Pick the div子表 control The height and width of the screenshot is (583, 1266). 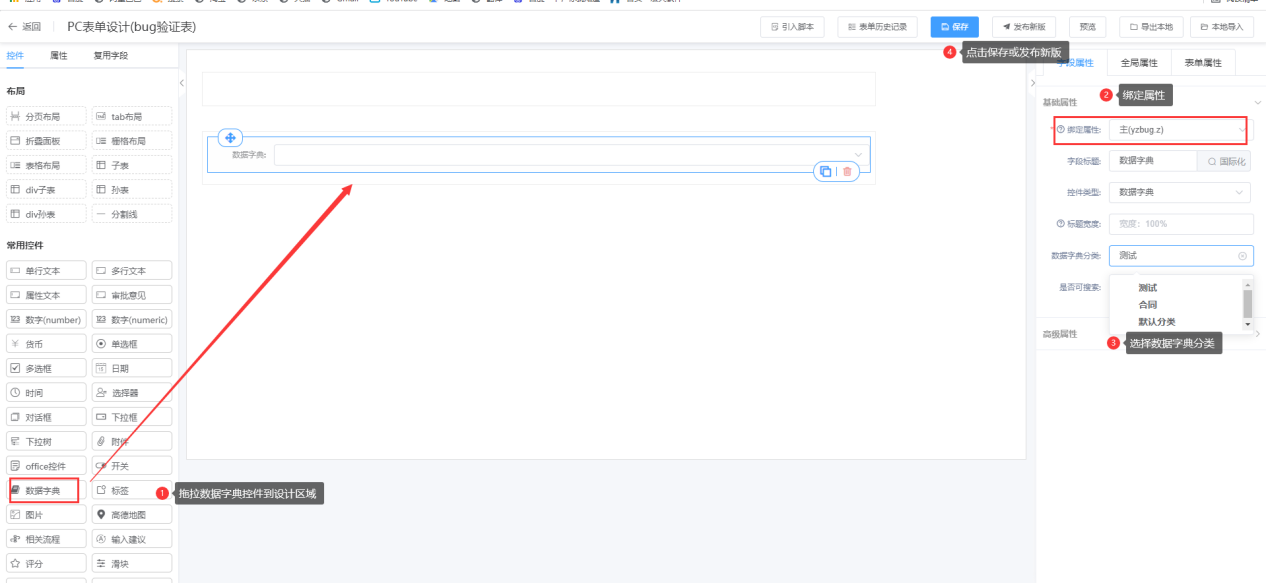click(46, 189)
